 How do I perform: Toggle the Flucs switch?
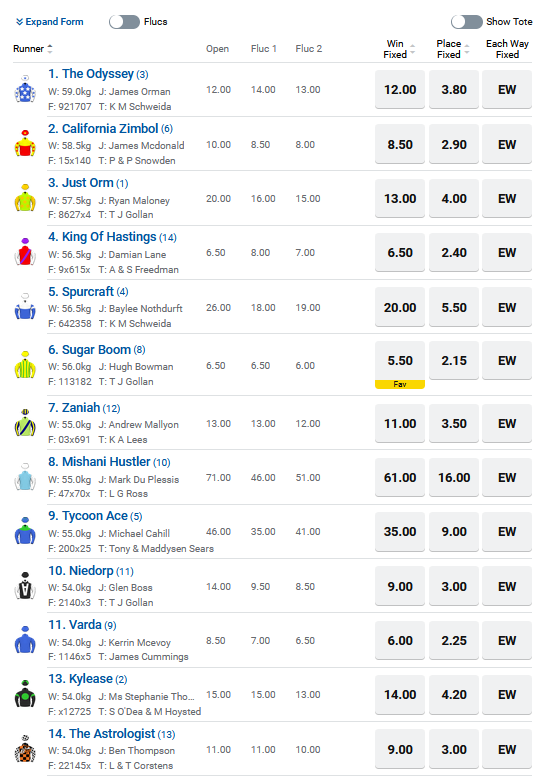point(124,22)
